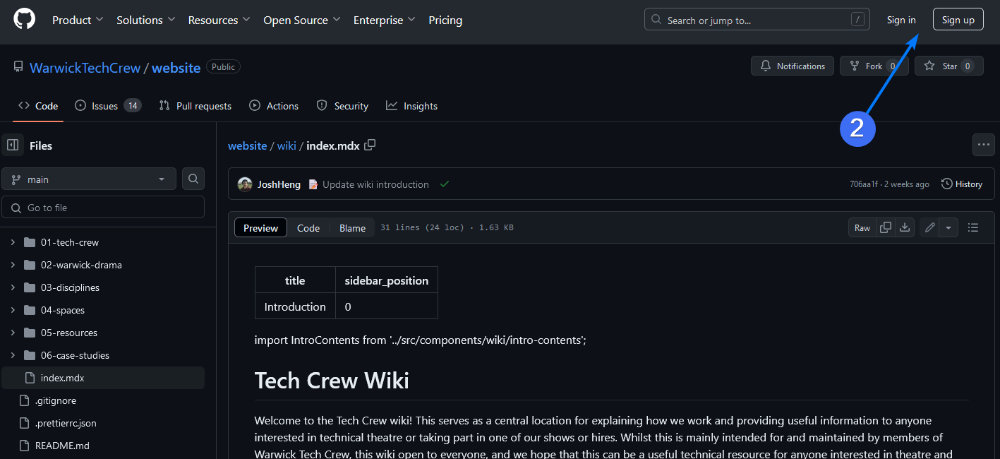Open the History link
The width and height of the screenshot is (1000, 459).
pyautogui.click(x=962, y=184)
